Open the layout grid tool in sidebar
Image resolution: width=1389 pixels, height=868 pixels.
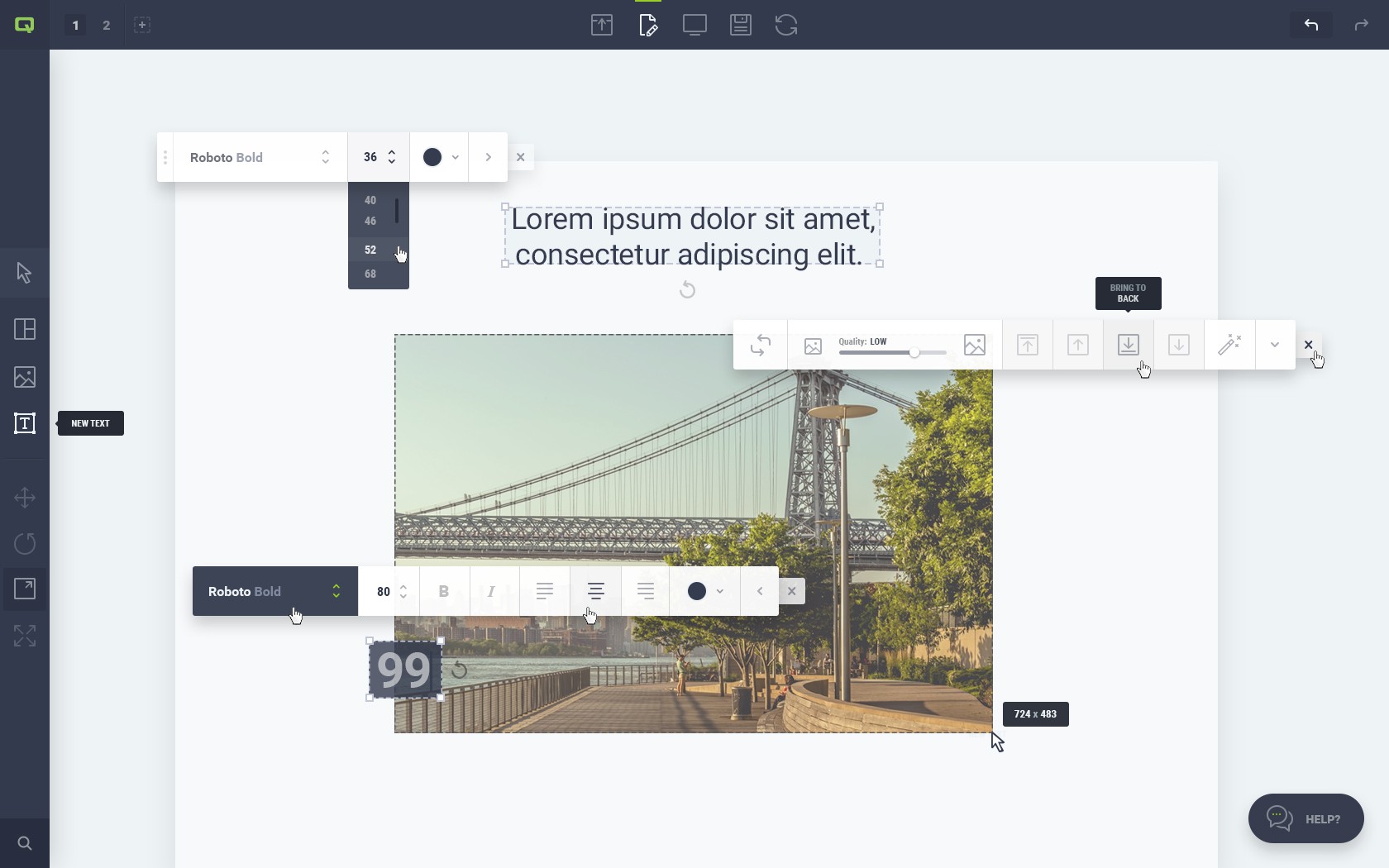(25, 329)
